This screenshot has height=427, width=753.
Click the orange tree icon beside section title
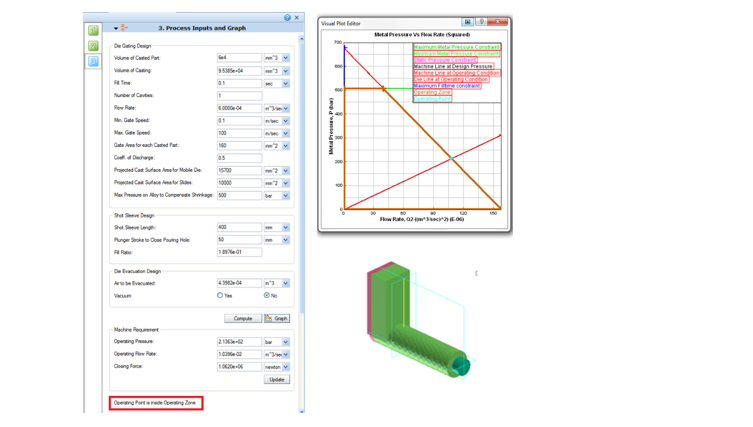tap(124, 28)
